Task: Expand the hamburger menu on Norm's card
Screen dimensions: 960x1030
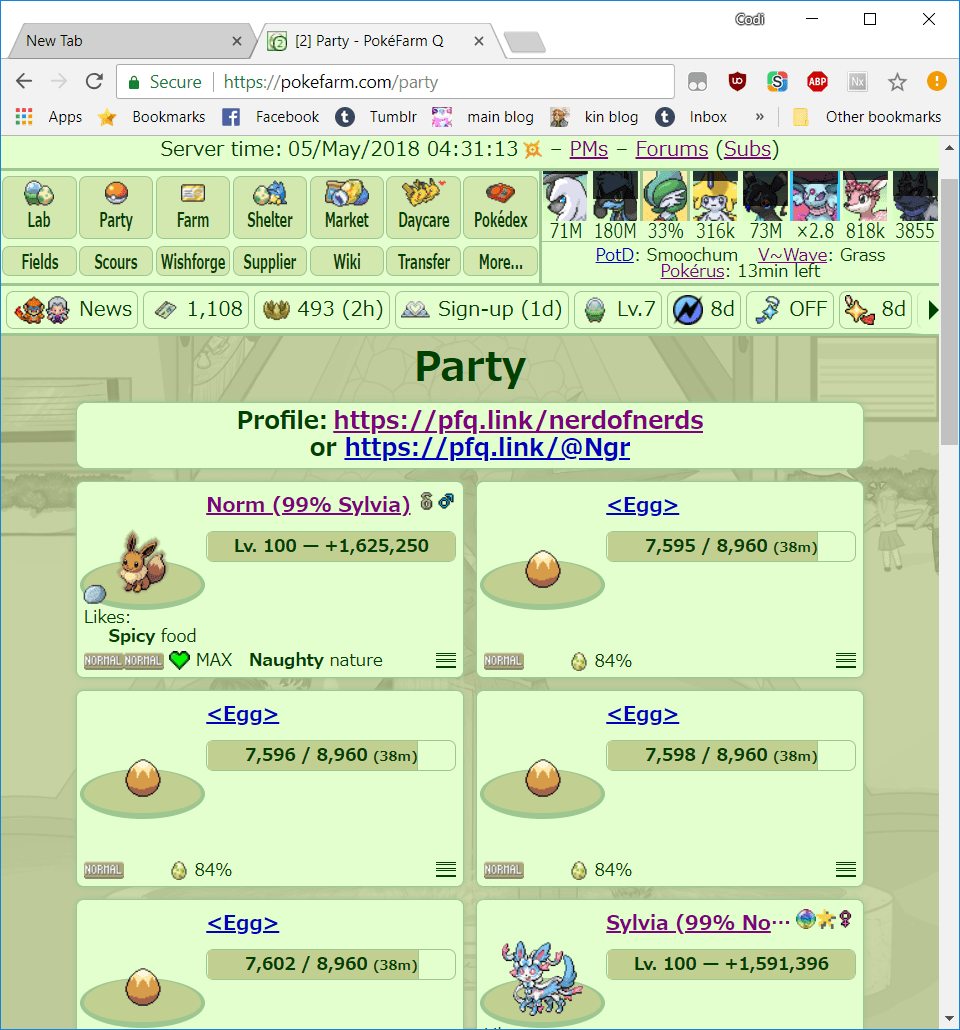Action: pyautogui.click(x=446, y=660)
